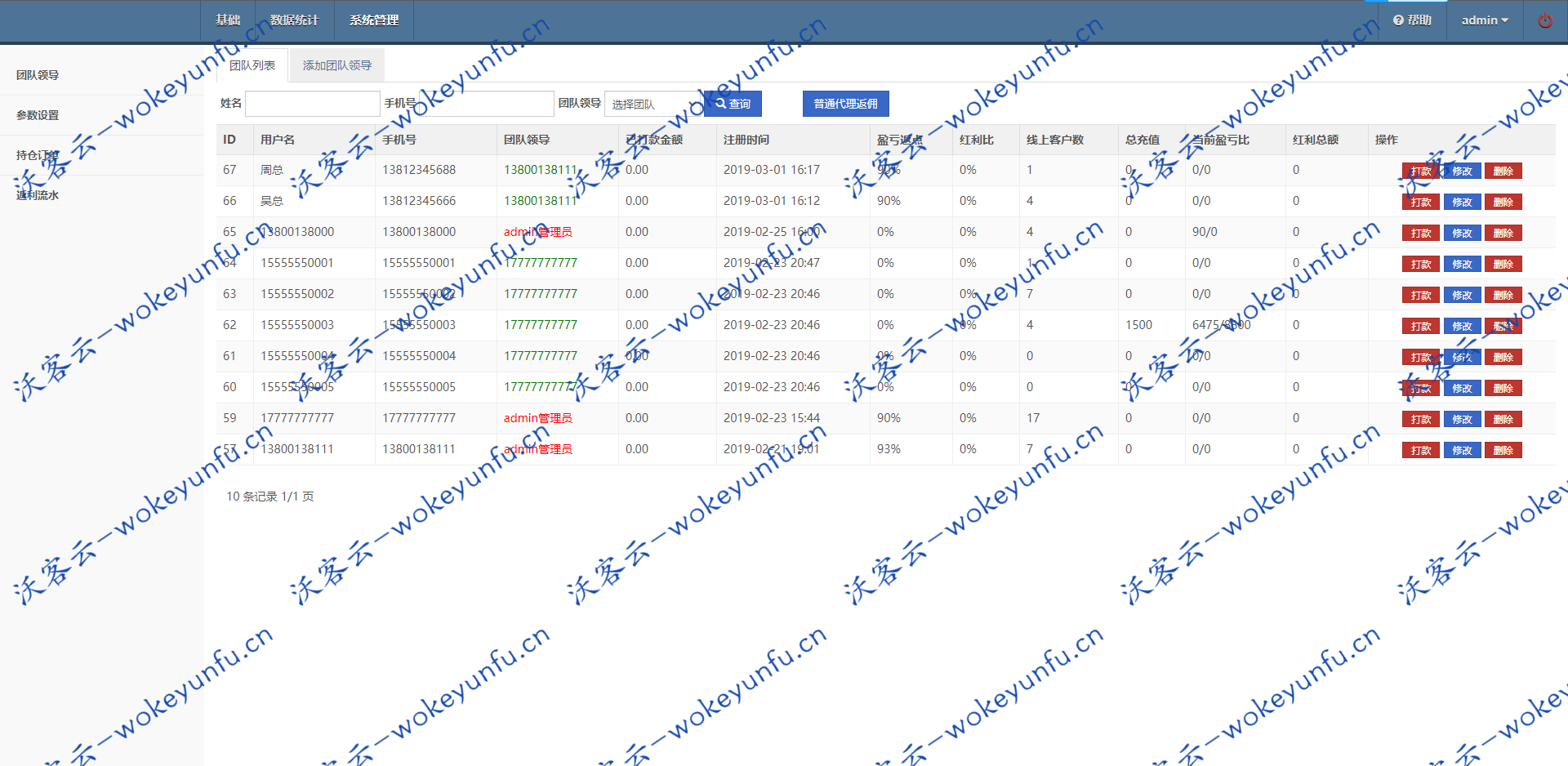Click the 用户名 column header
The image size is (1568, 766).
pyautogui.click(x=278, y=140)
